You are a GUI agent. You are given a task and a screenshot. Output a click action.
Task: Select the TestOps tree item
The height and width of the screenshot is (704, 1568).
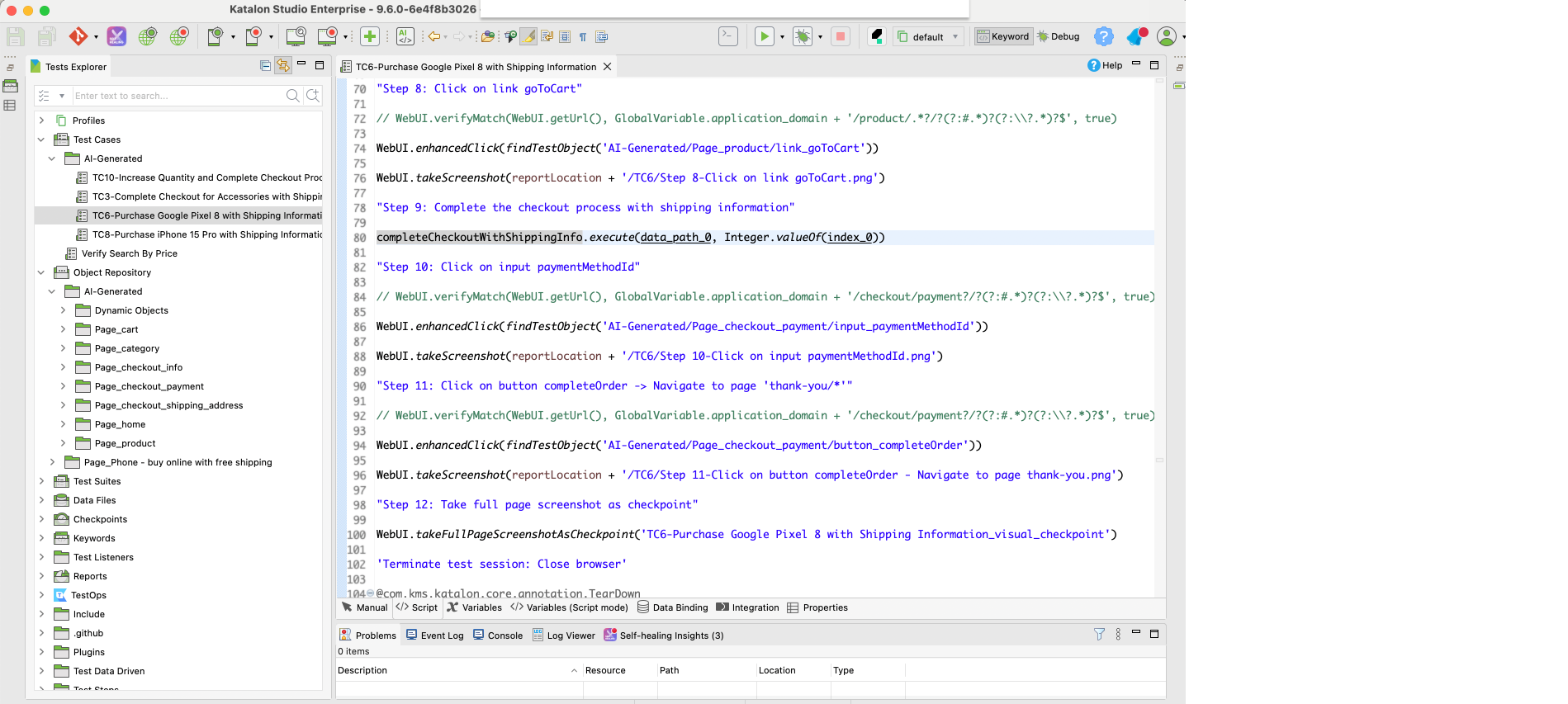[x=80, y=595]
